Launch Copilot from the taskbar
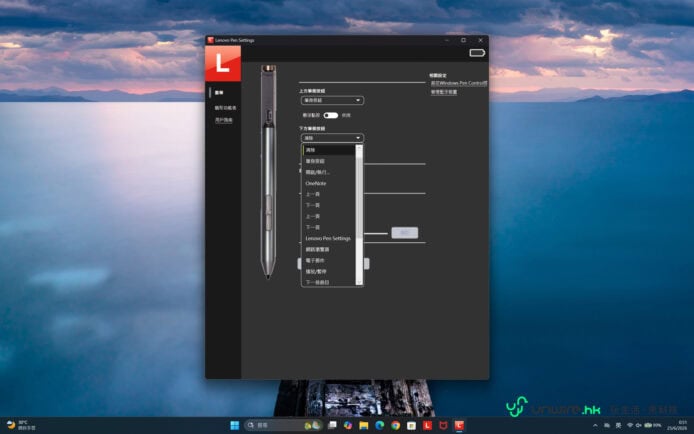694x434 pixels. [x=348, y=425]
